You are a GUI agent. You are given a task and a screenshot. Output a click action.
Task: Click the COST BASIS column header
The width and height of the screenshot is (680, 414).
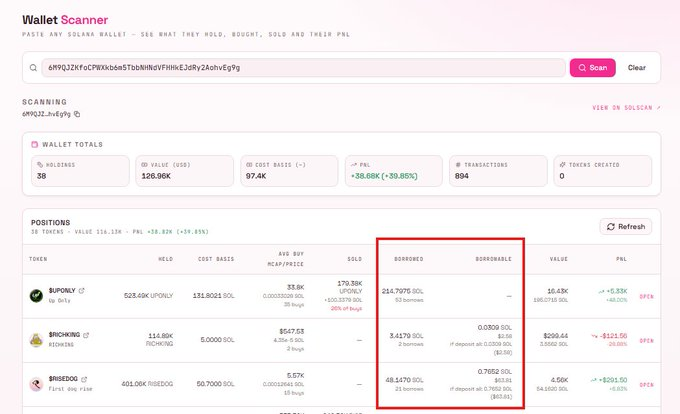216,259
